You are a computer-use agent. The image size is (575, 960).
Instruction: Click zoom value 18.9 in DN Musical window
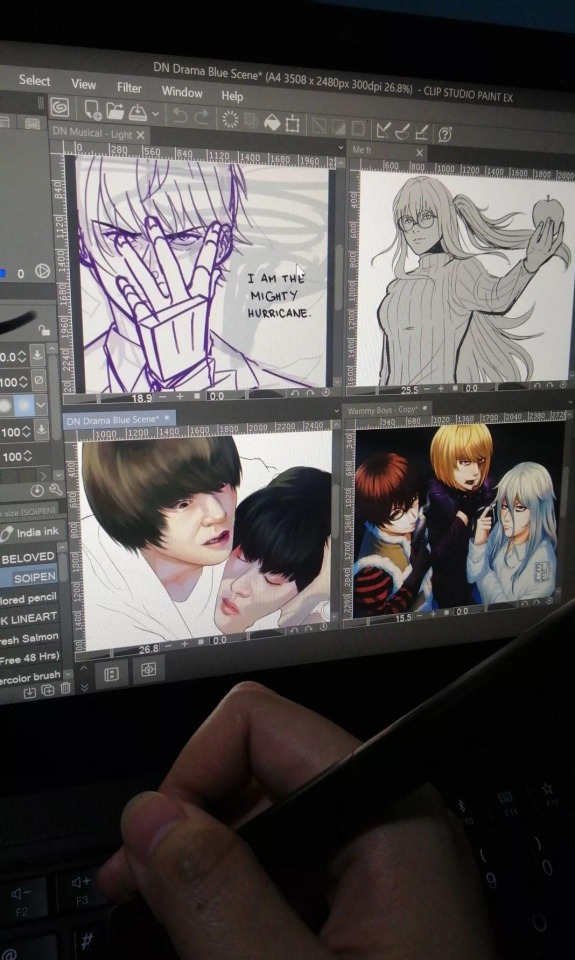click(x=141, y=398)
